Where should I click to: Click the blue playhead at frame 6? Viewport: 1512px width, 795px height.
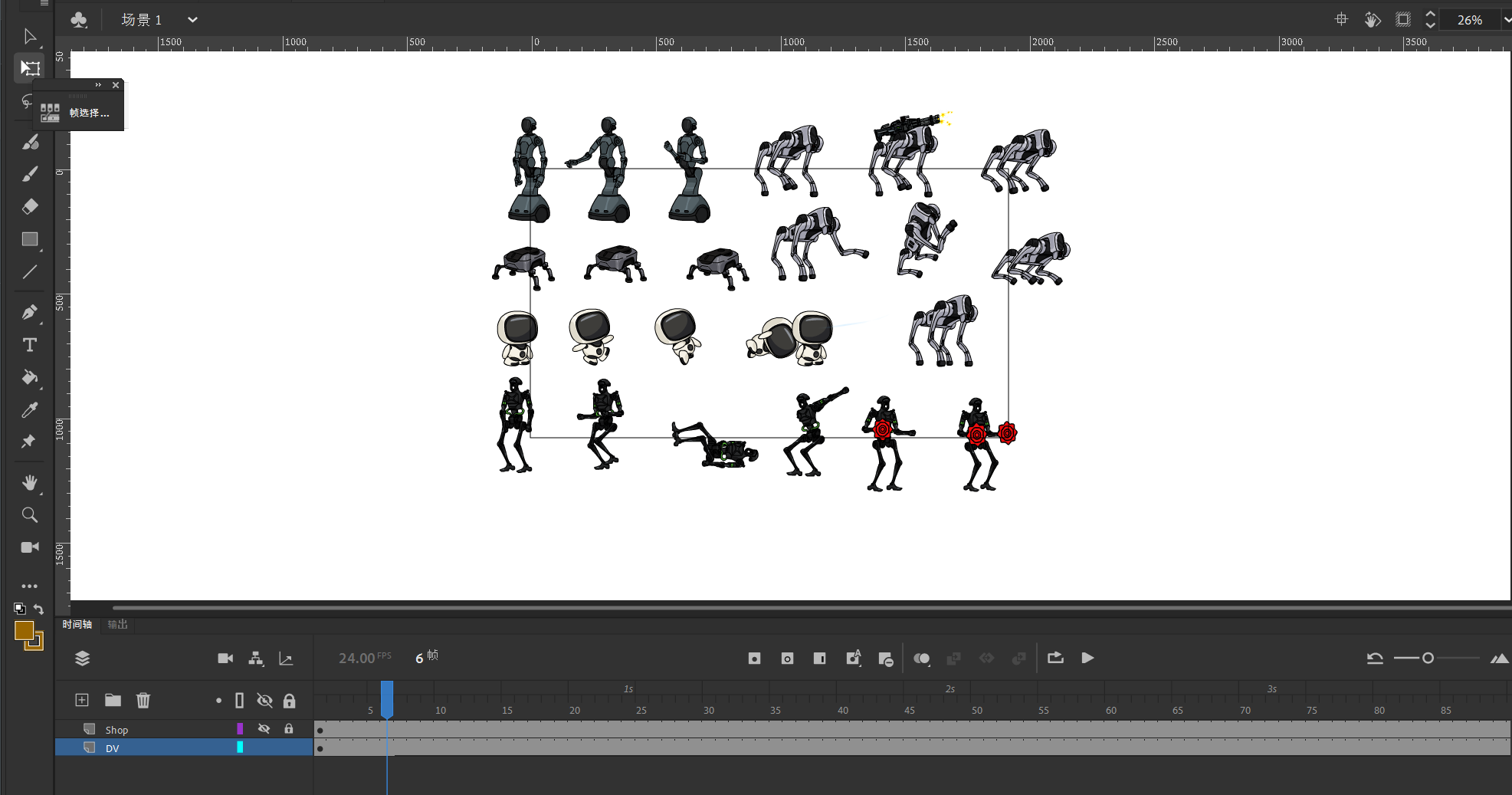(x=387, y=699)
